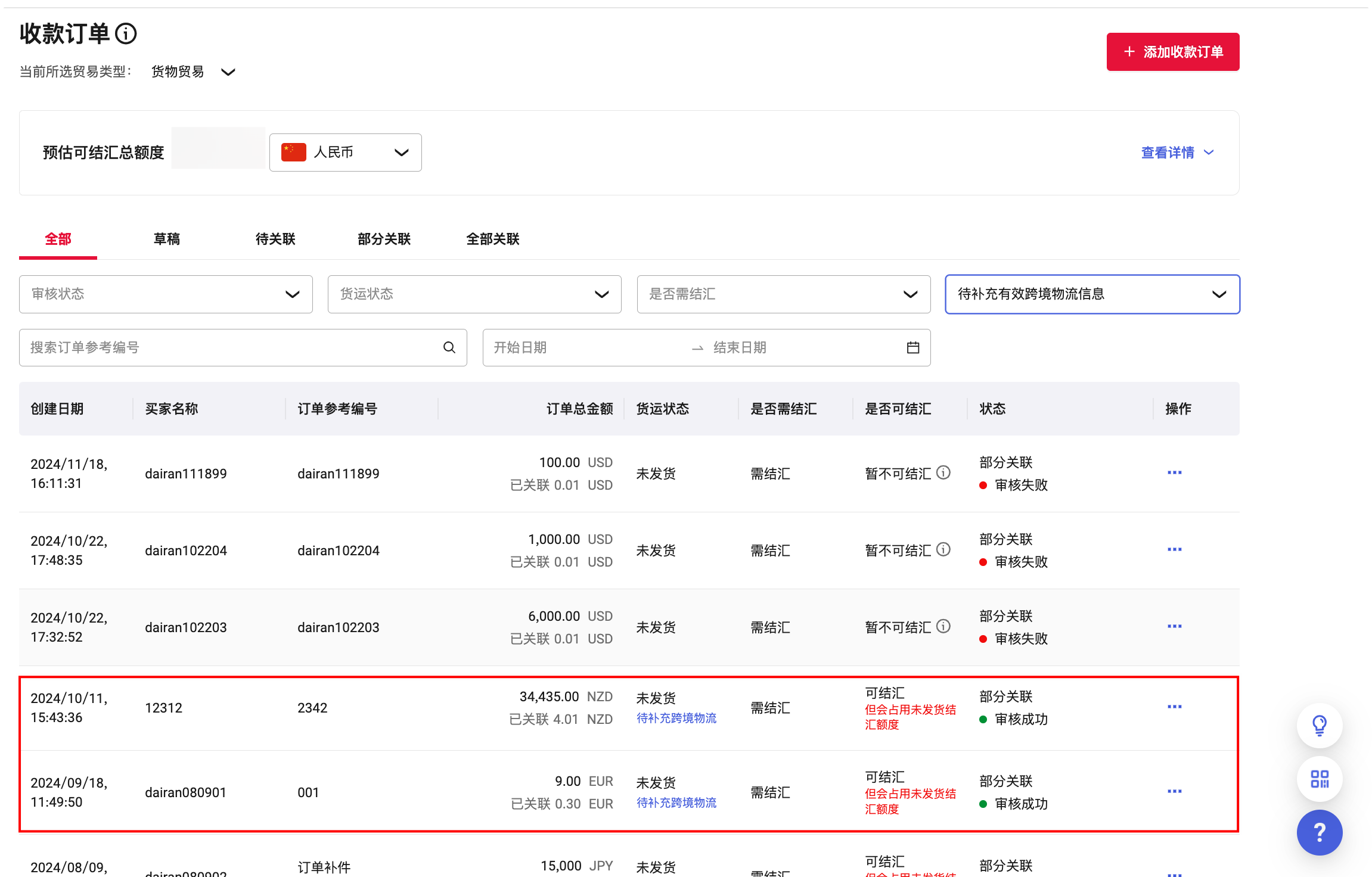Switch to the 草稿 tab
Viewport: 1372px width, 877px height.
pos(166,239)
